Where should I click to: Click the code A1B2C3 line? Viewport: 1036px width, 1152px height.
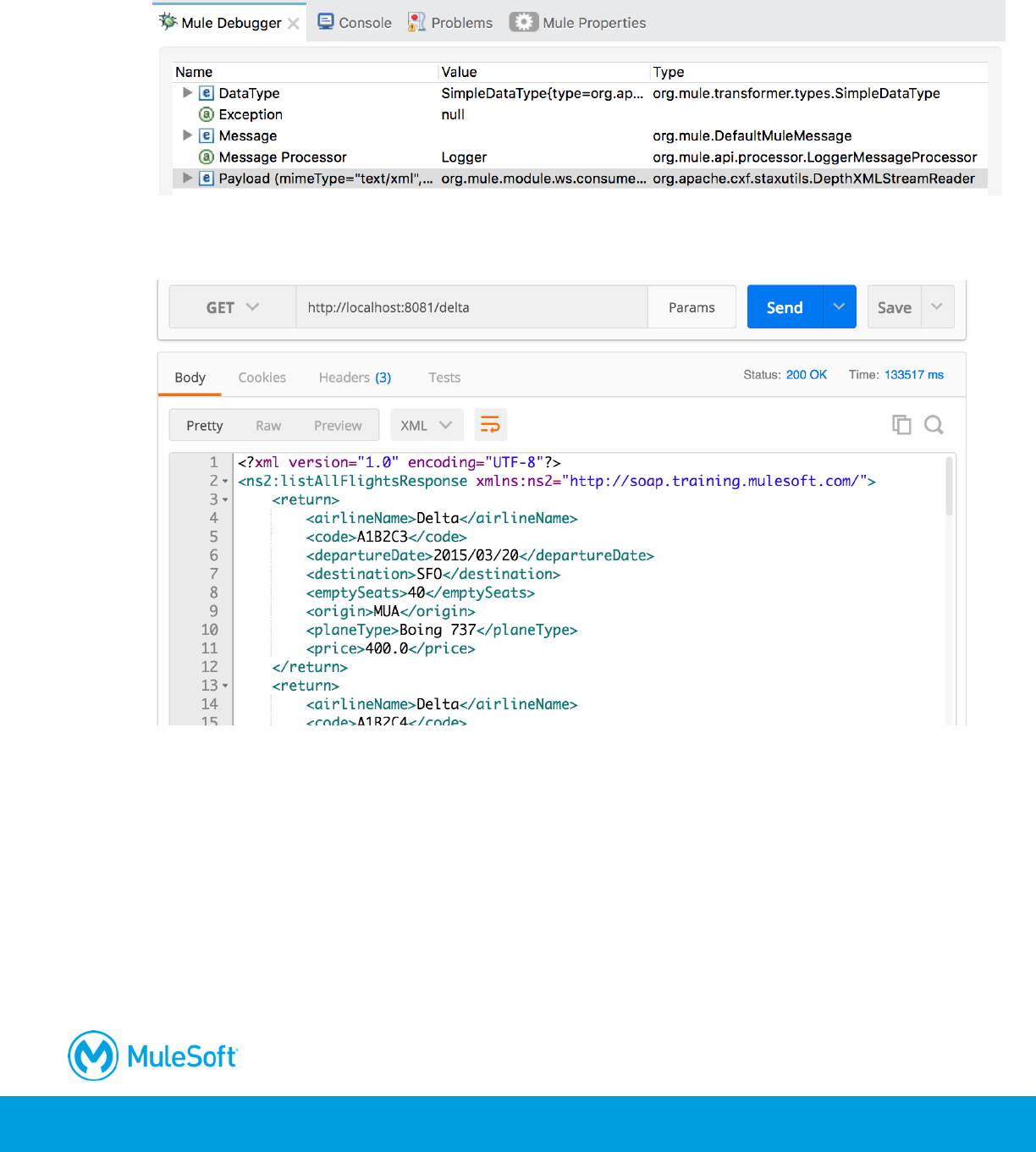pyautogui.click(x=386, y=537)
